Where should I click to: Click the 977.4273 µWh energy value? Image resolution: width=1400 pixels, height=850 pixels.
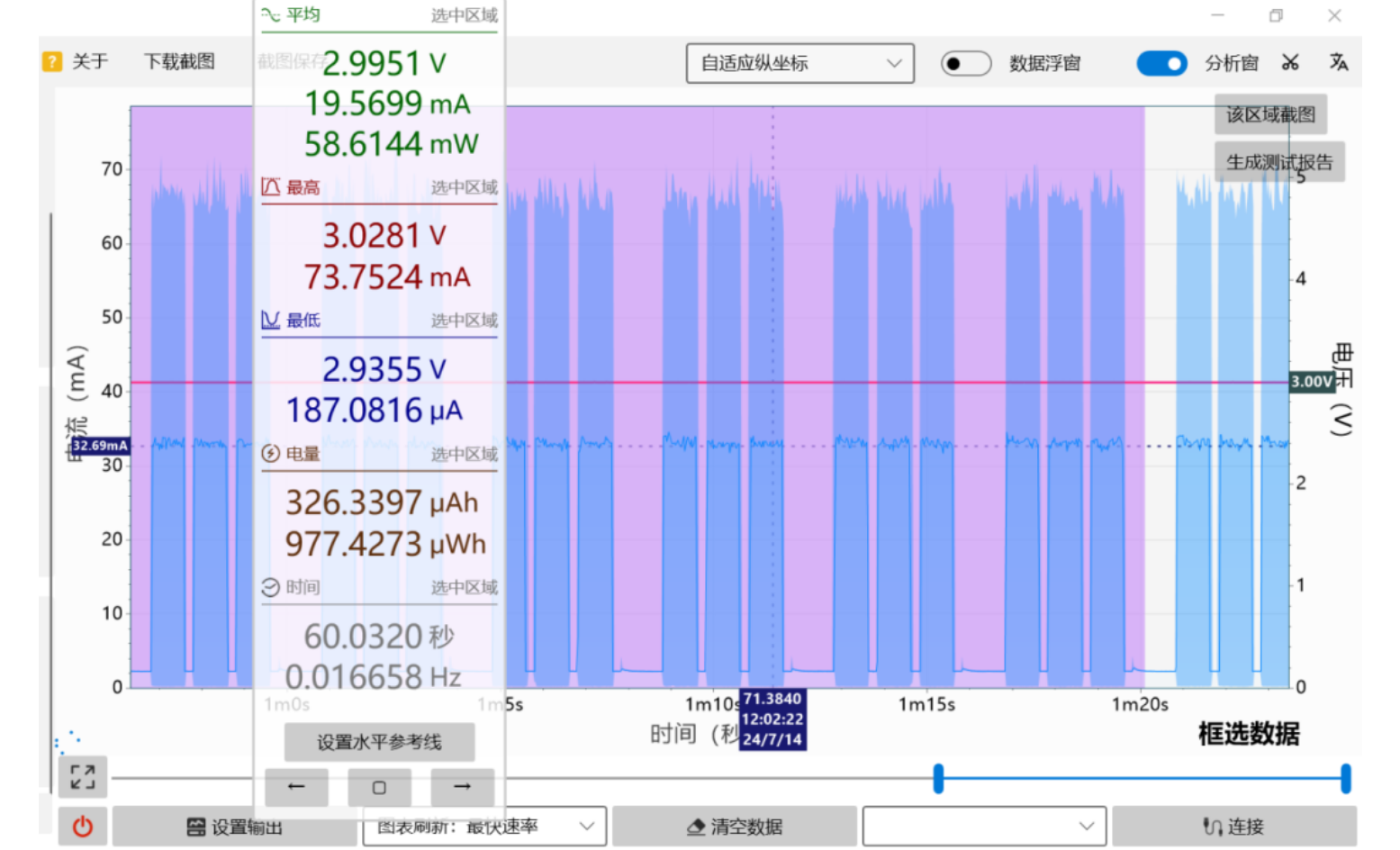[x=385, y=544]
